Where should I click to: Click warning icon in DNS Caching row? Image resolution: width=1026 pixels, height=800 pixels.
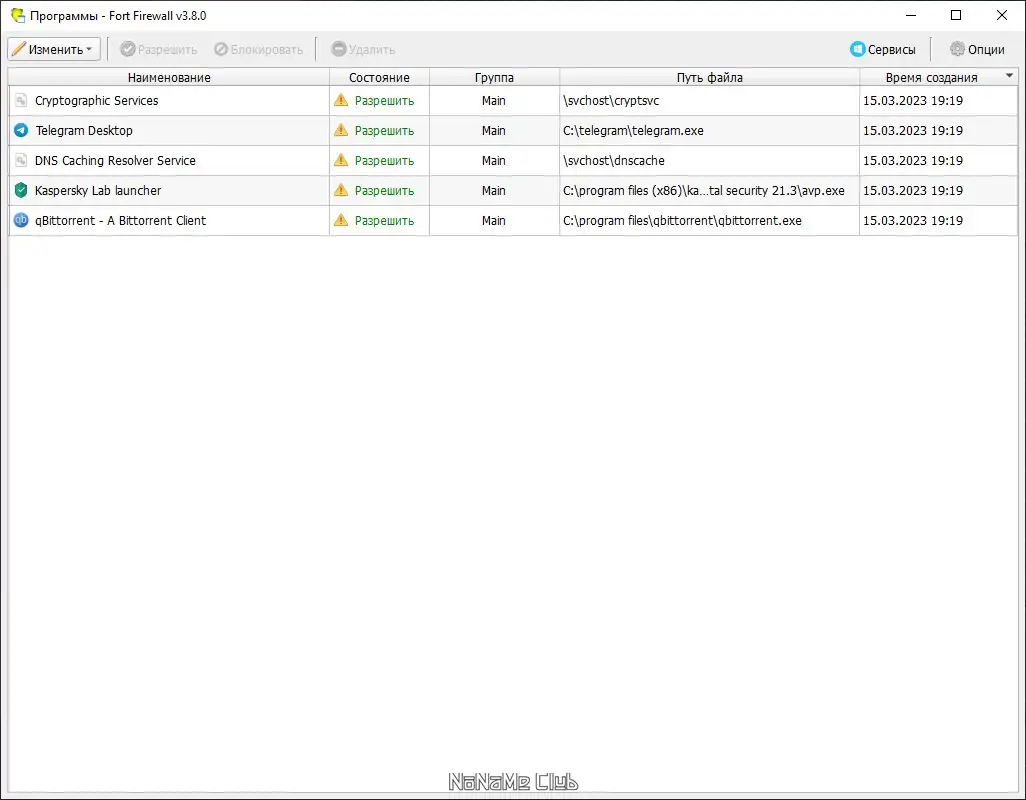pyautogui.click(x=341, y=160)
